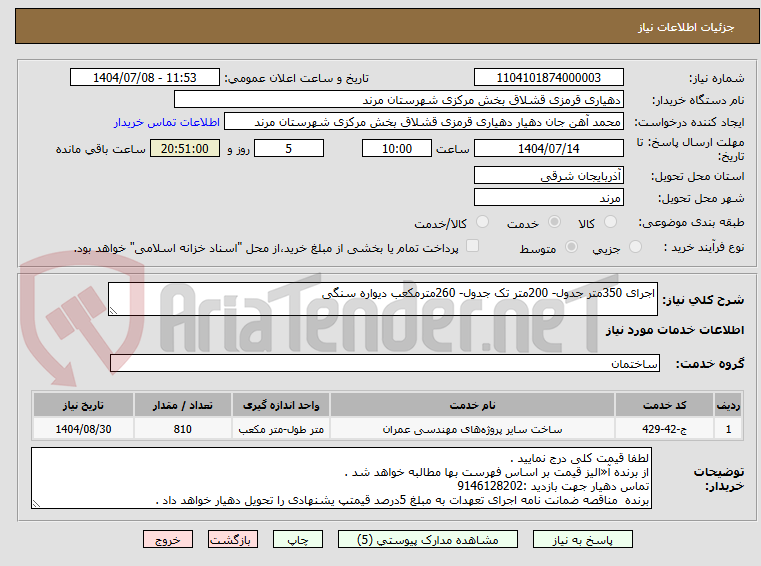Click the province field آذربایجان شرقی
The image size is (761, 566).
point(548,175)
